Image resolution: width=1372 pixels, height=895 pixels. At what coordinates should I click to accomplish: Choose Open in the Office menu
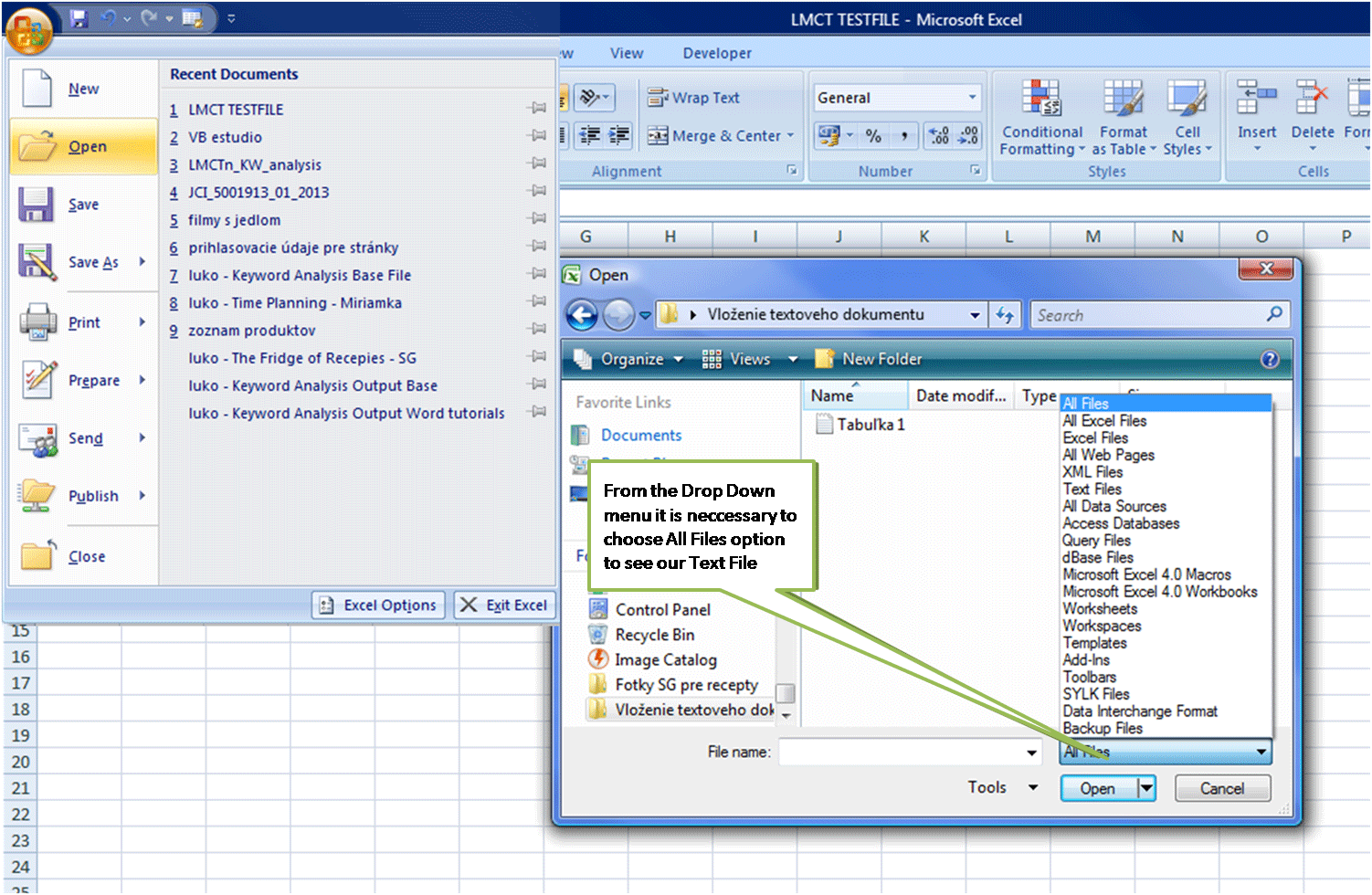84,146
